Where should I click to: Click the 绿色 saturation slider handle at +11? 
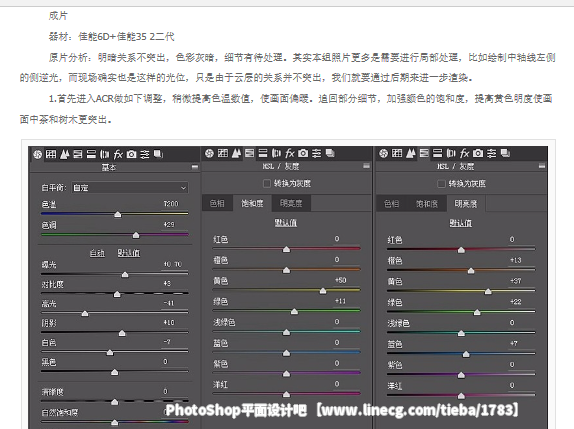tap(294, 312)
